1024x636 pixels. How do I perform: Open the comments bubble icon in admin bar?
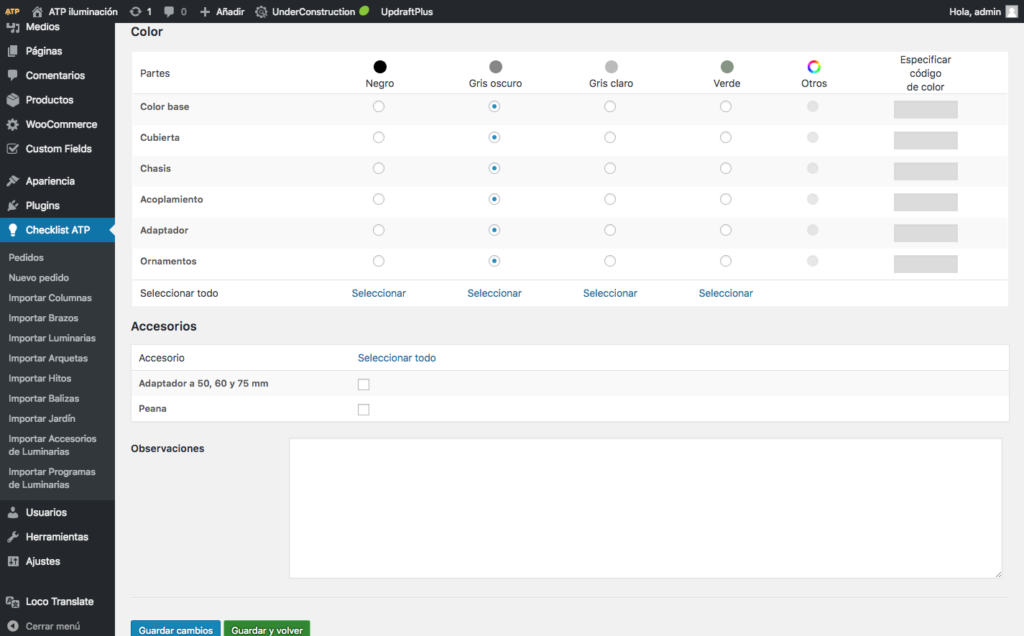point(169,11)
